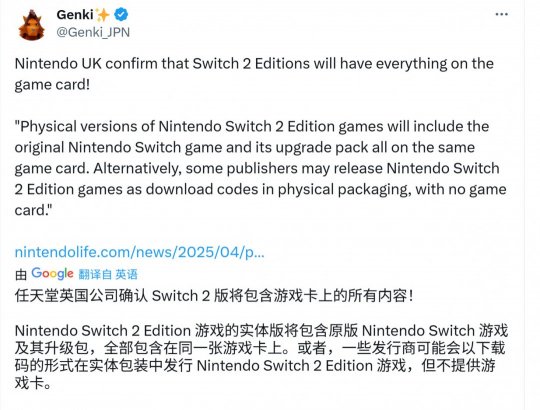Click the 翻译自 英语 translation link
The image size is (540, 410).
(x=108, y=274)
